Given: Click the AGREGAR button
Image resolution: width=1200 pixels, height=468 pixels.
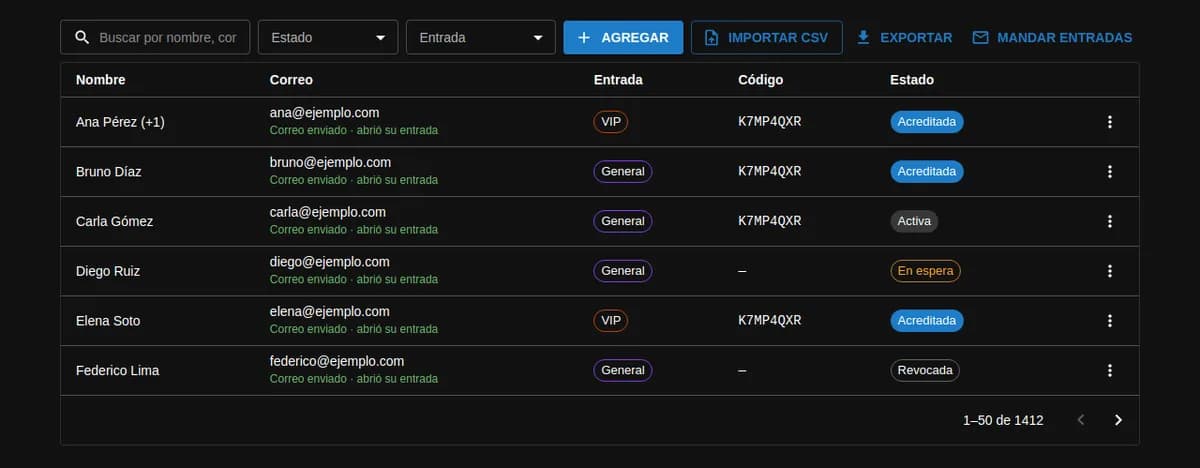Looking at the screenshot, I should tap(623, 37).
